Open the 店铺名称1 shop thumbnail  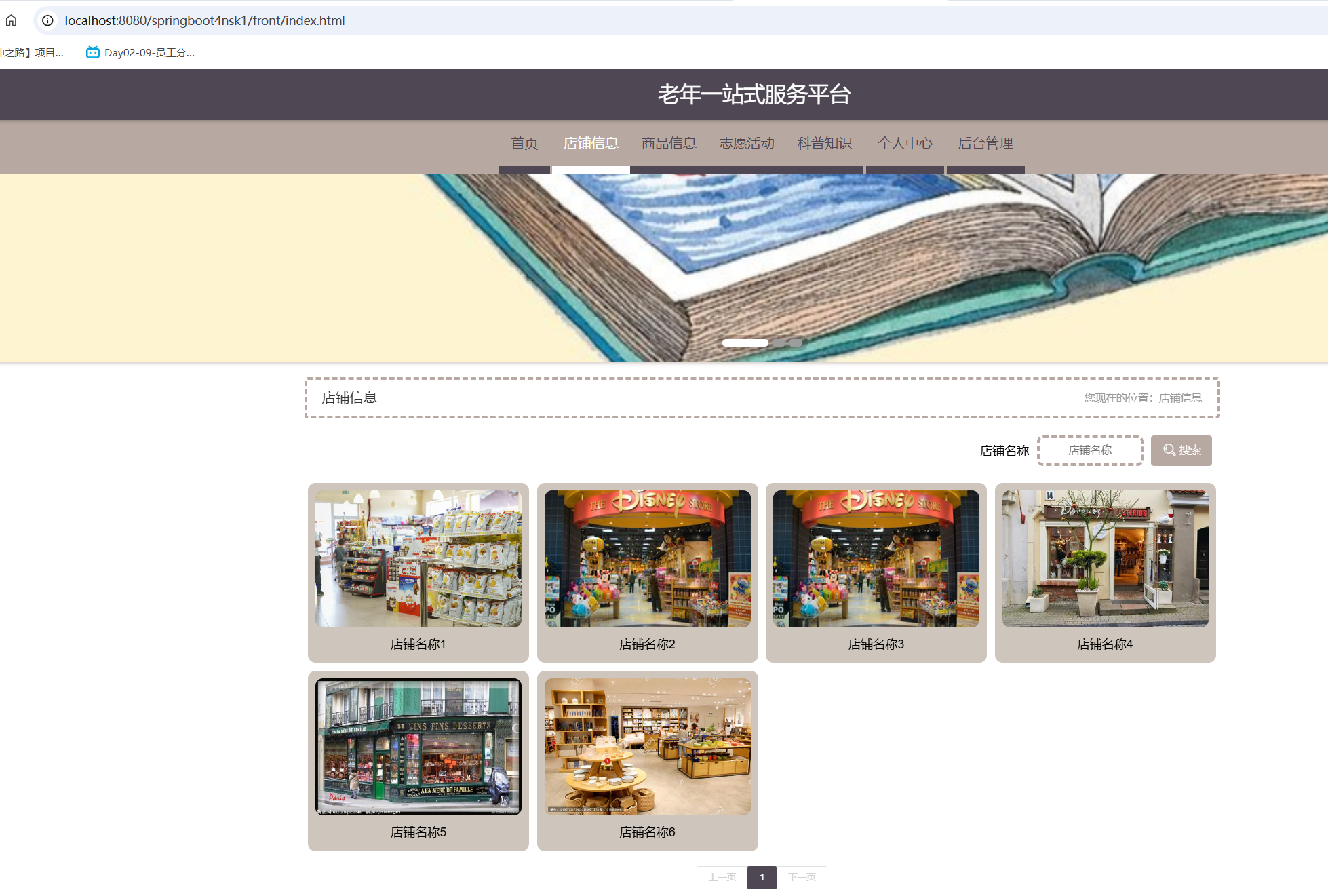coord(418,558)
